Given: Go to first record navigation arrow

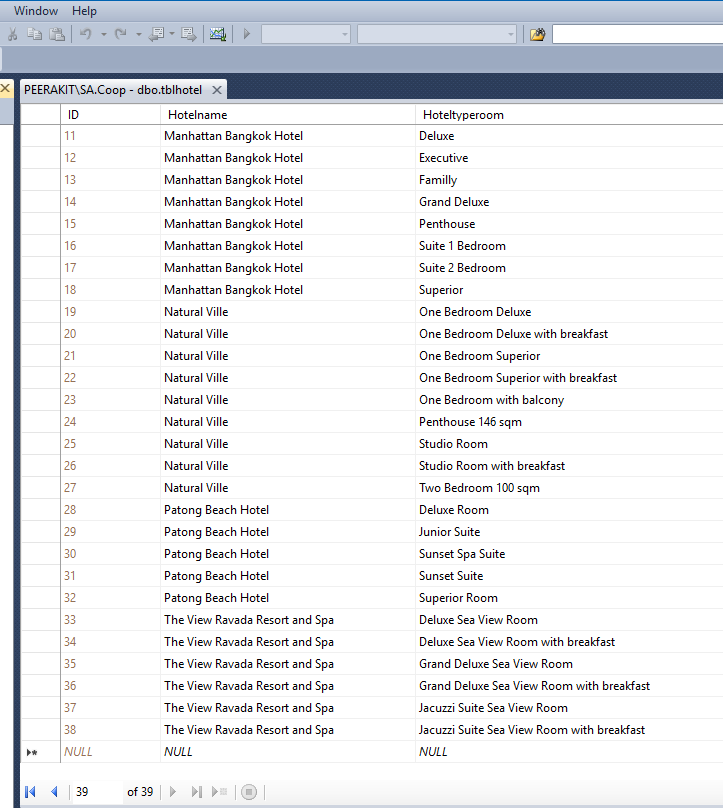Looking at the screenshot, I should [x=30, y=792].
